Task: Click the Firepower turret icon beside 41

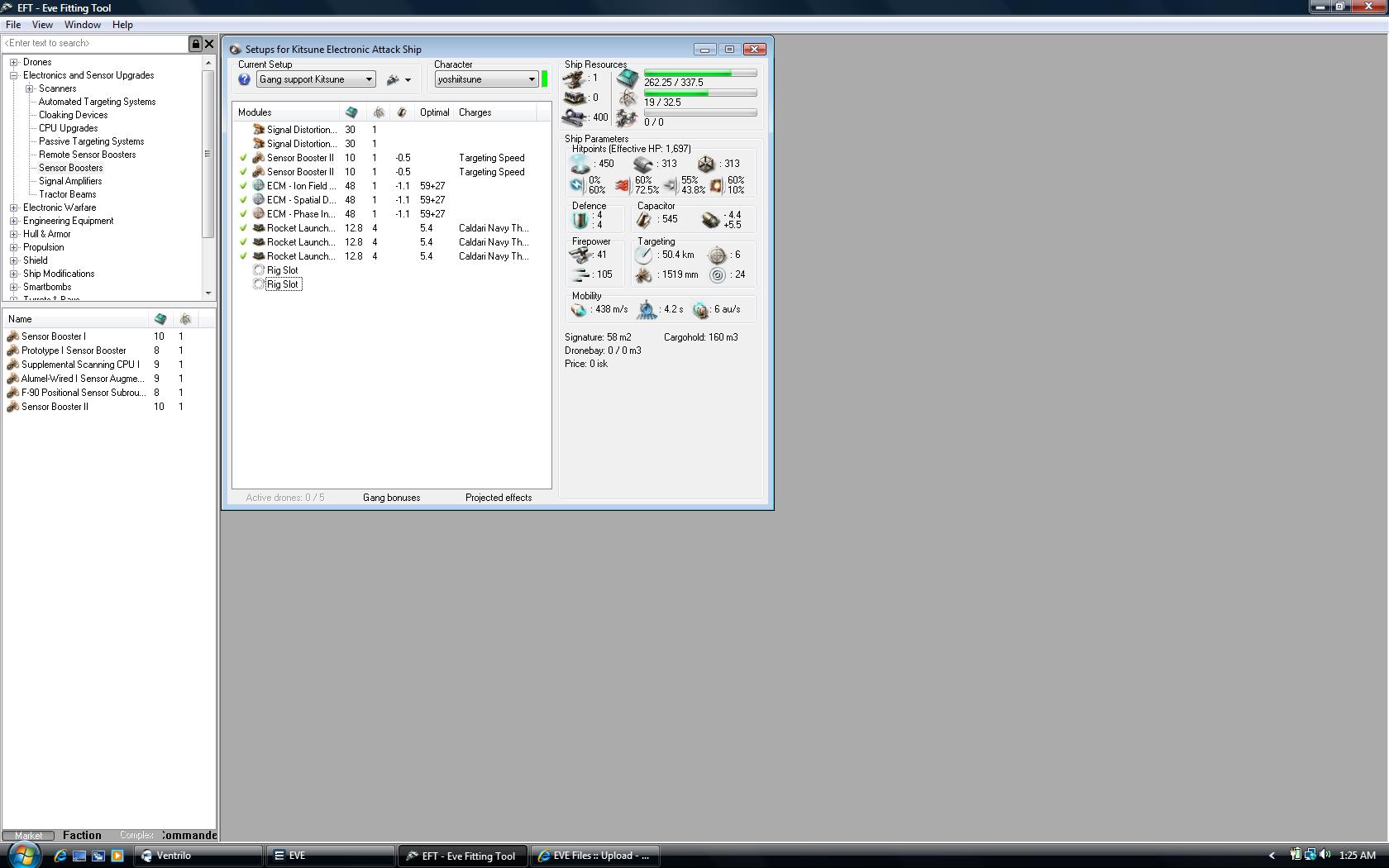Action: [x=580, y=255]
